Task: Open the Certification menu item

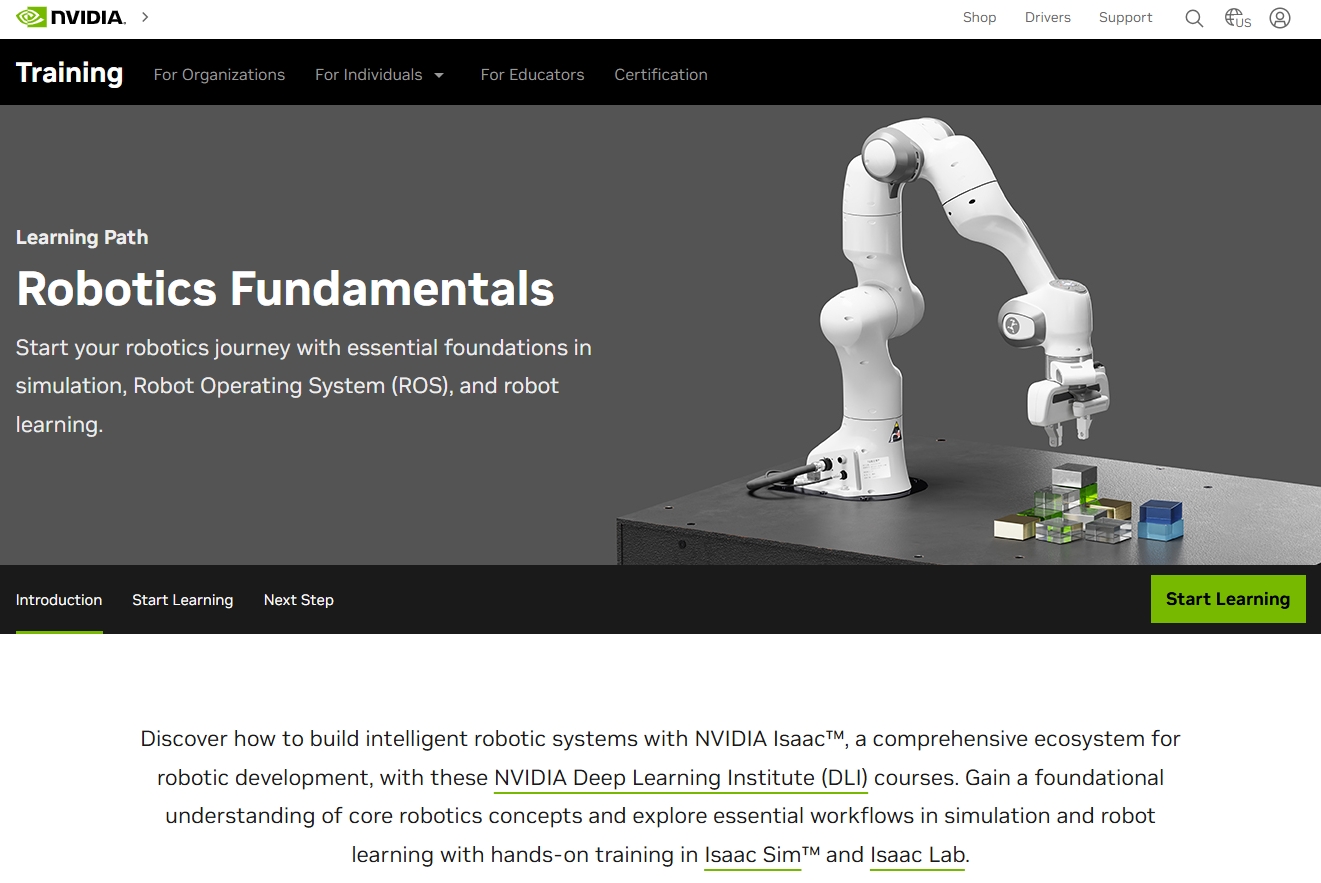Action: pos(660,75)
